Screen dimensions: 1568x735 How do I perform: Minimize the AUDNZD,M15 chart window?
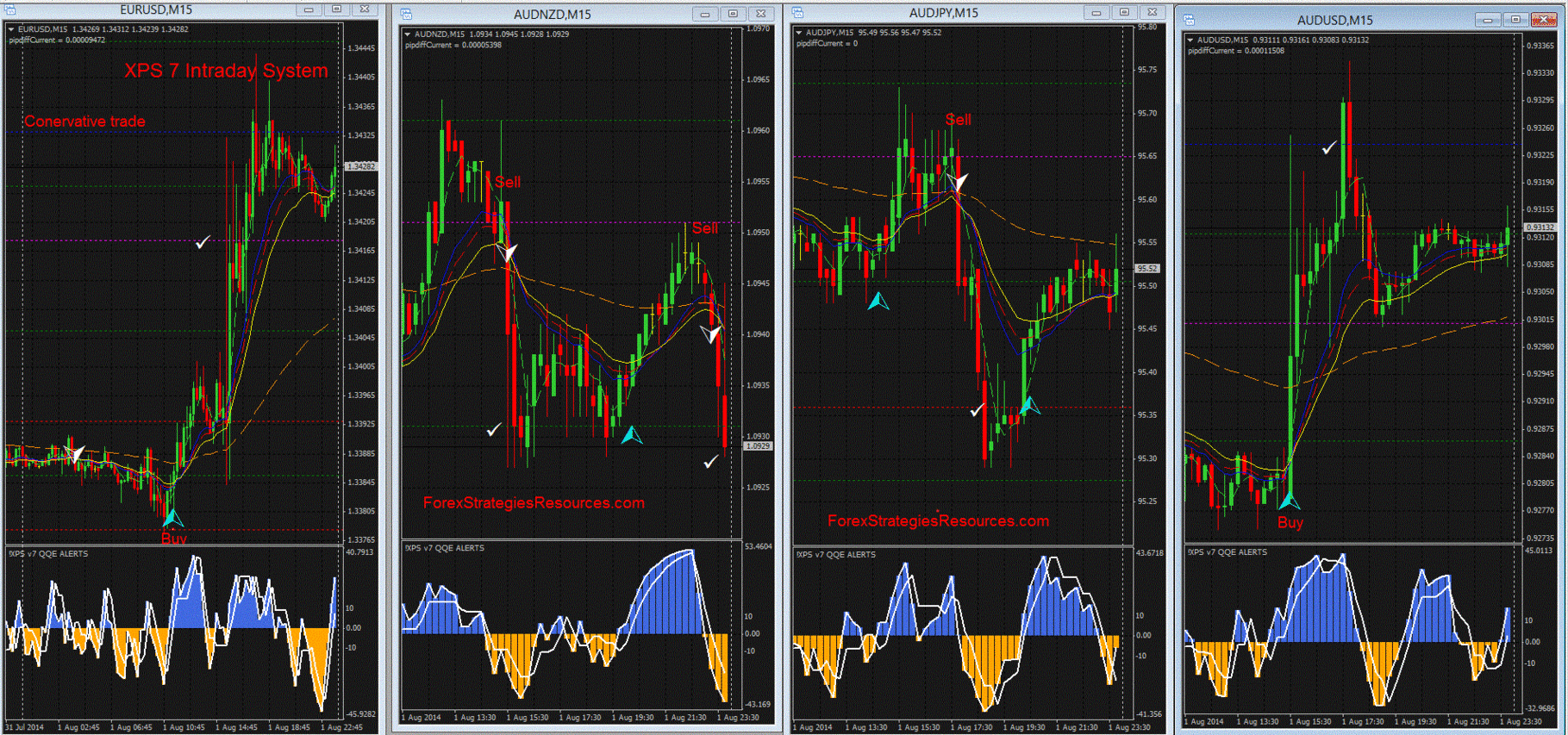coord(705,14)
